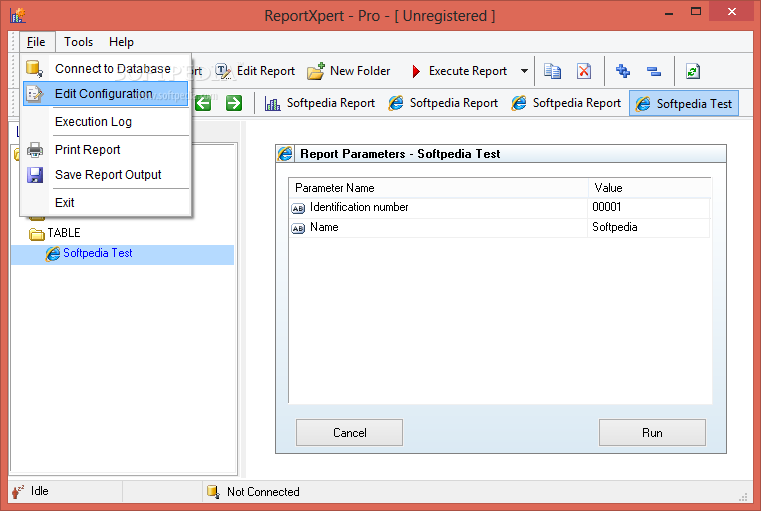The height and width of the screenshot is (511, 761).
Task: Click the database icon beside Connect to Database
Action: pyautogui.click(x=34, y=68)
